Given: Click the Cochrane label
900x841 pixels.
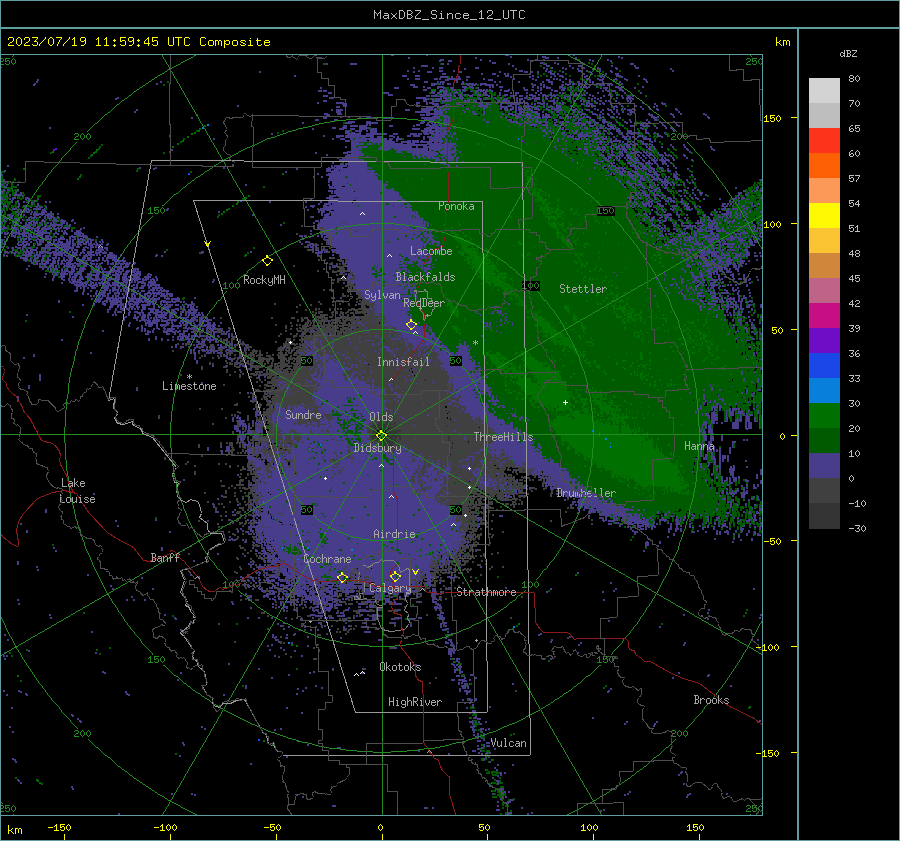Looking at the screenshot, I should [327, 559].
